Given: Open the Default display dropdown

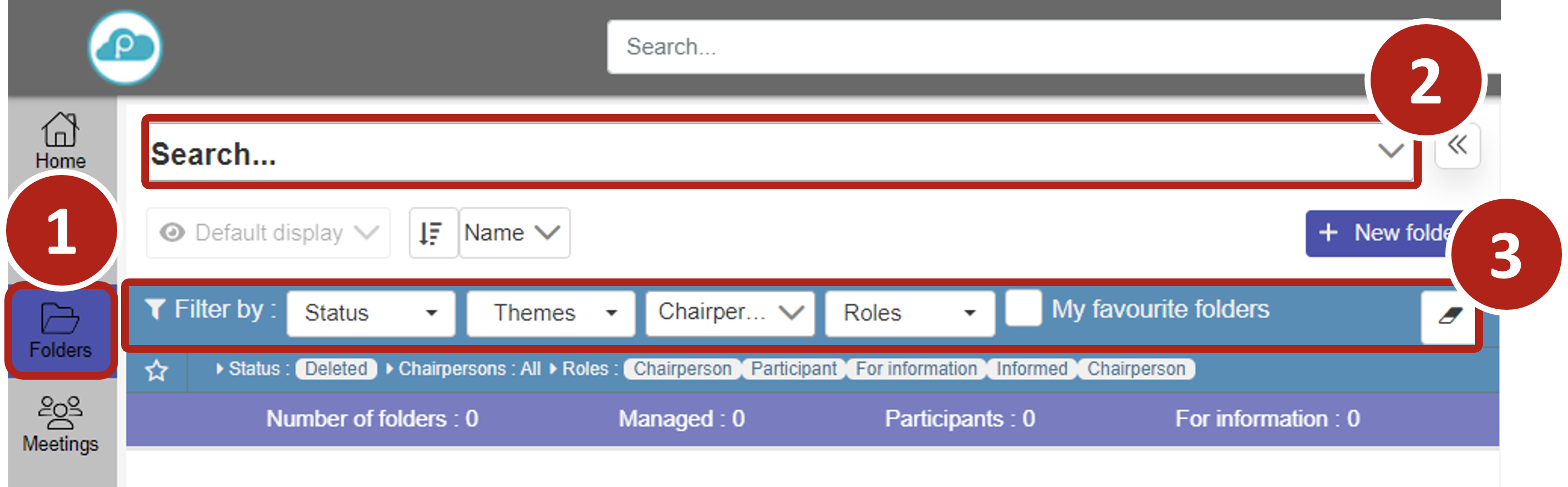Looking at the screenshot, I should point(268,233).
